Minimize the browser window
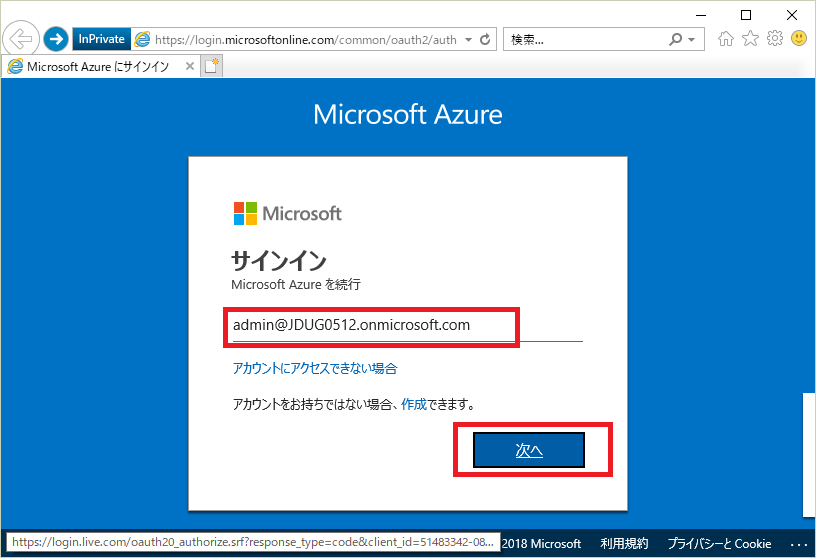The image size is (816, 558). pyautogui.click(x=701, y=15)
